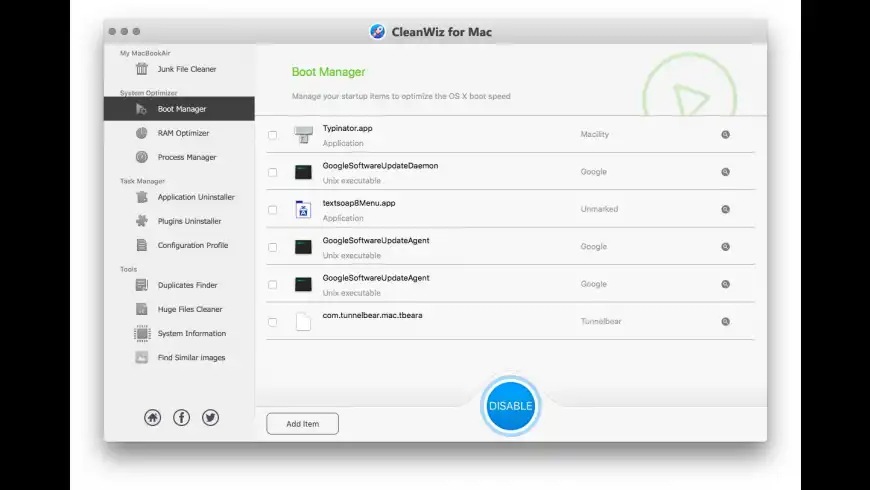Click the textsoapBMenu.app application icon
The height and width of the screenshot is (490, 870).
click(303, 210)
